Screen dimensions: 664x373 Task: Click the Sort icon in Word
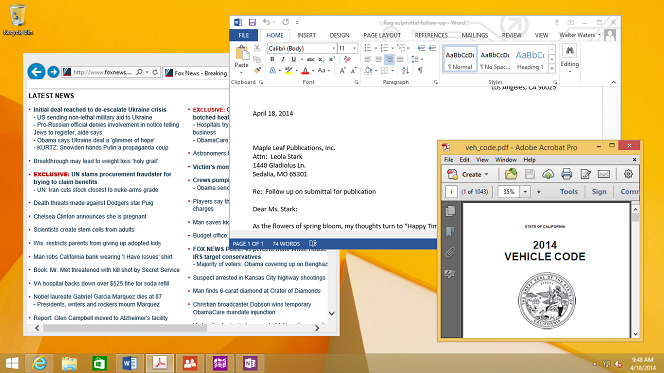pos(405,70)
